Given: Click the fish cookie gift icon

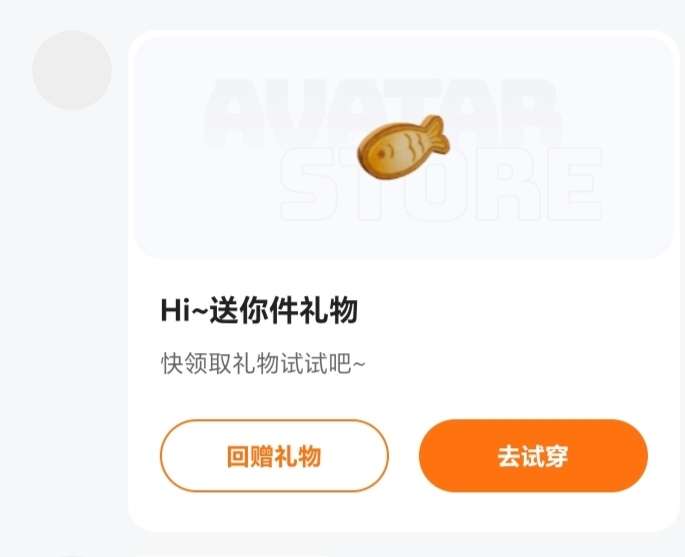Looking at the screenshot, I should (x=403, y=147).
